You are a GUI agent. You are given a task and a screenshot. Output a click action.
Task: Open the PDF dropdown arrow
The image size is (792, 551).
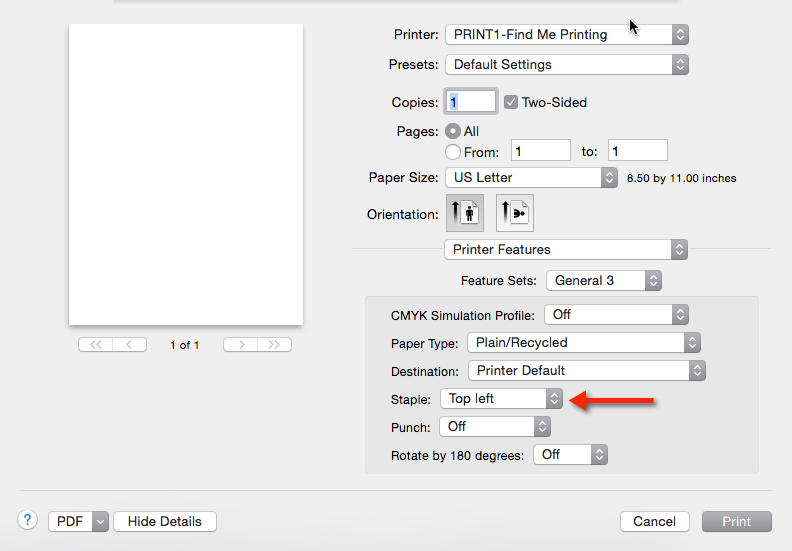click(99, 521)
